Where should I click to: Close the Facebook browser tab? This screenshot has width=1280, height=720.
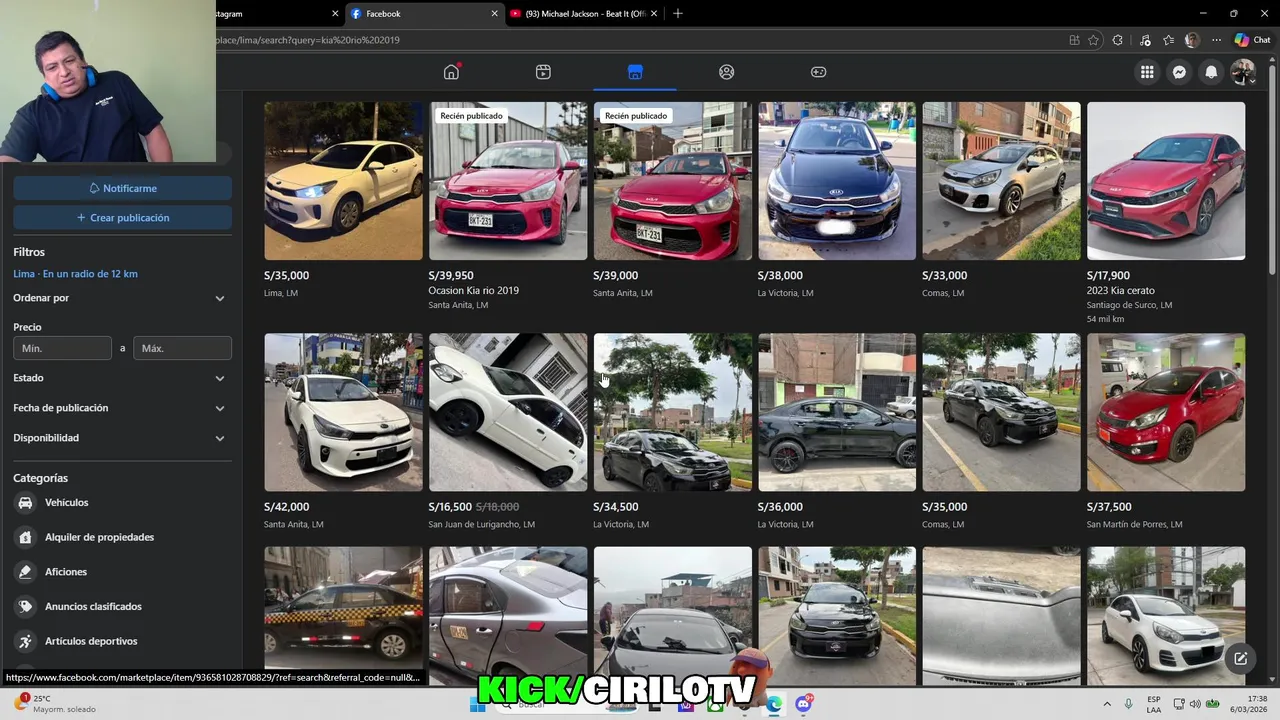tap(494, 14)
